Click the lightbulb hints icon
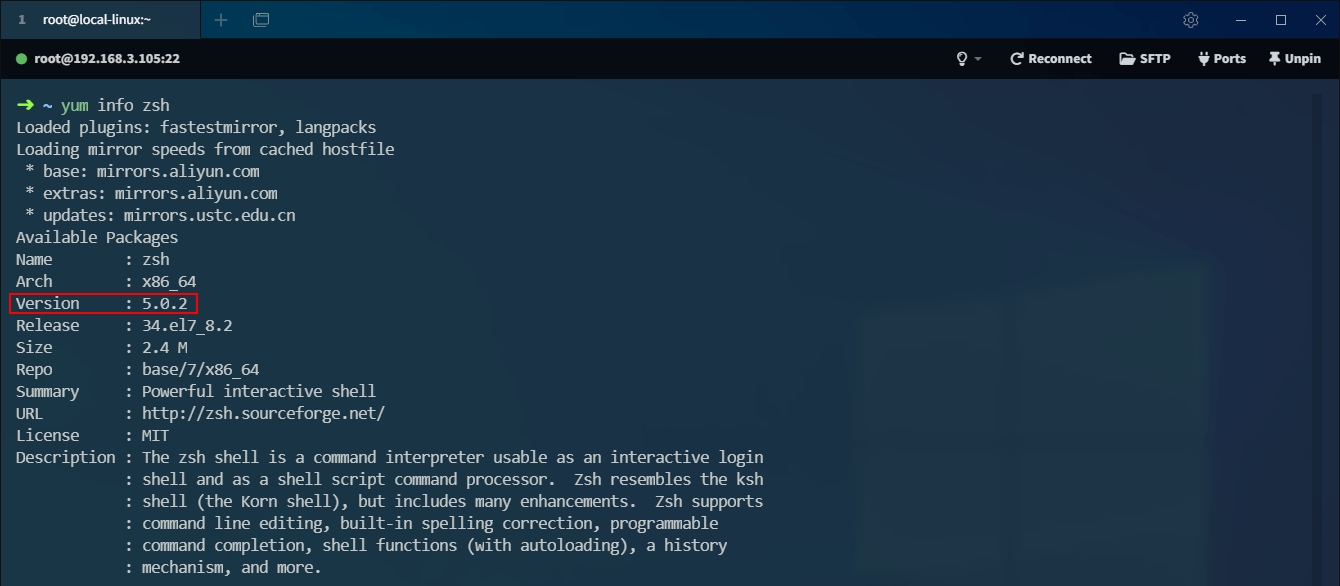1340x586 pixels. click(962, 59)
